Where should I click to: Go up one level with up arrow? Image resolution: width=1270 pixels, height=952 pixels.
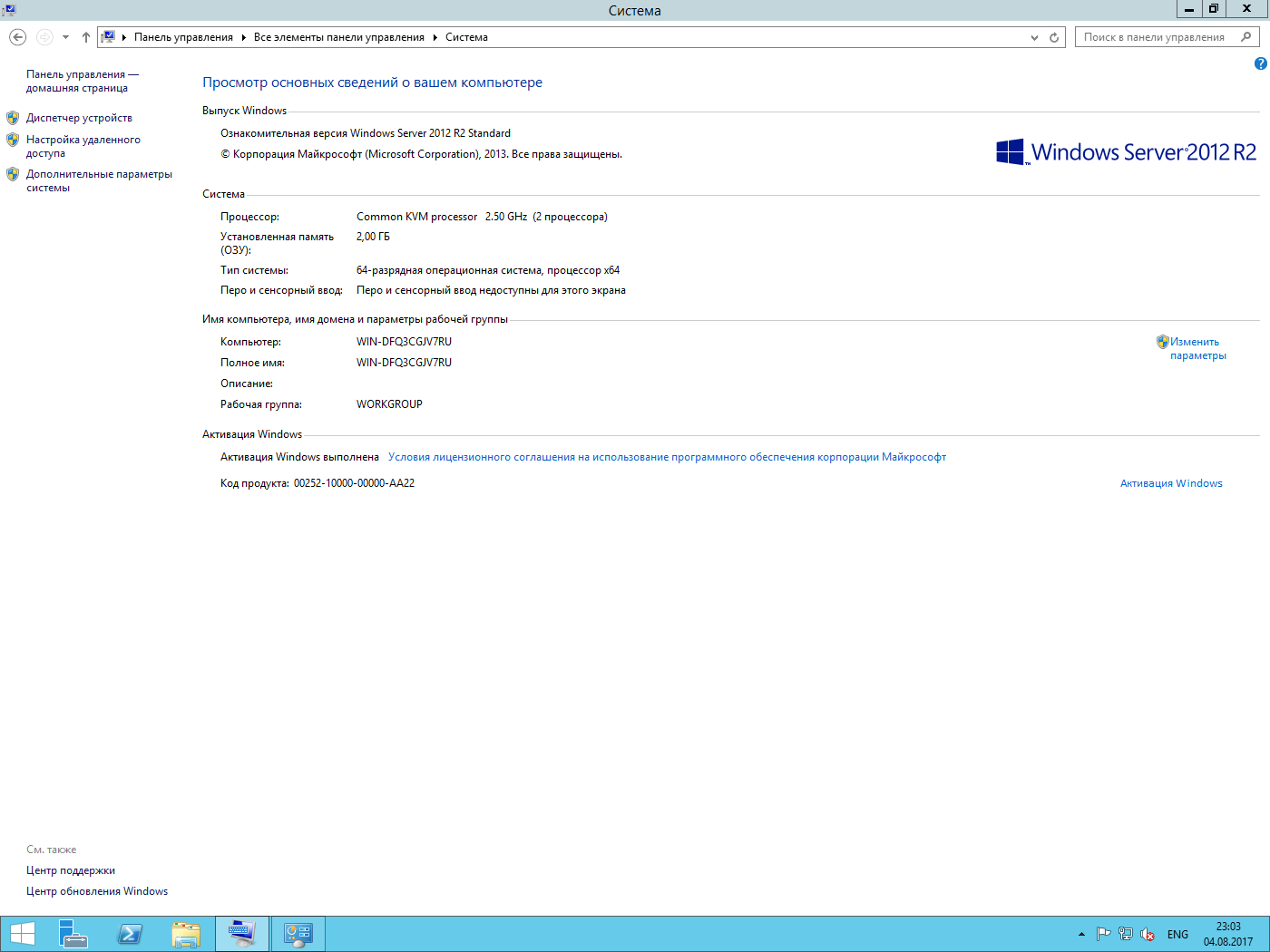pyautogui.click(x=86, y=37)
